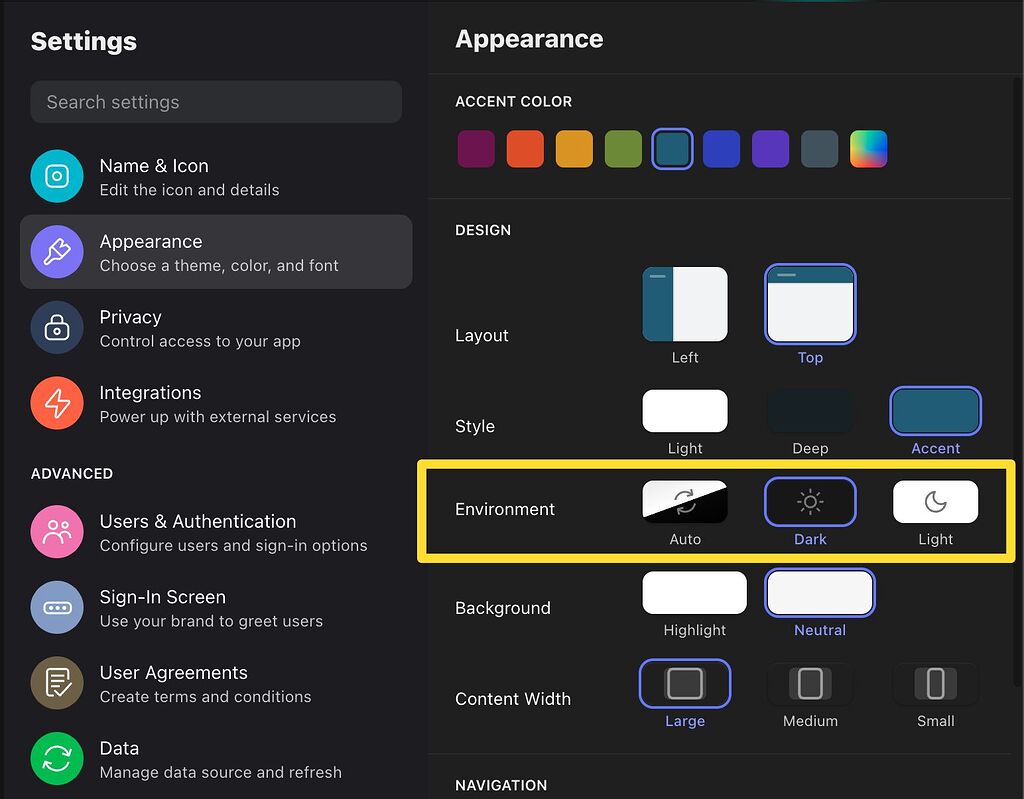Image resolution: width=1024 pixels, height=799 pixels.
Task: Select the Left layout option
Action: 685,304
